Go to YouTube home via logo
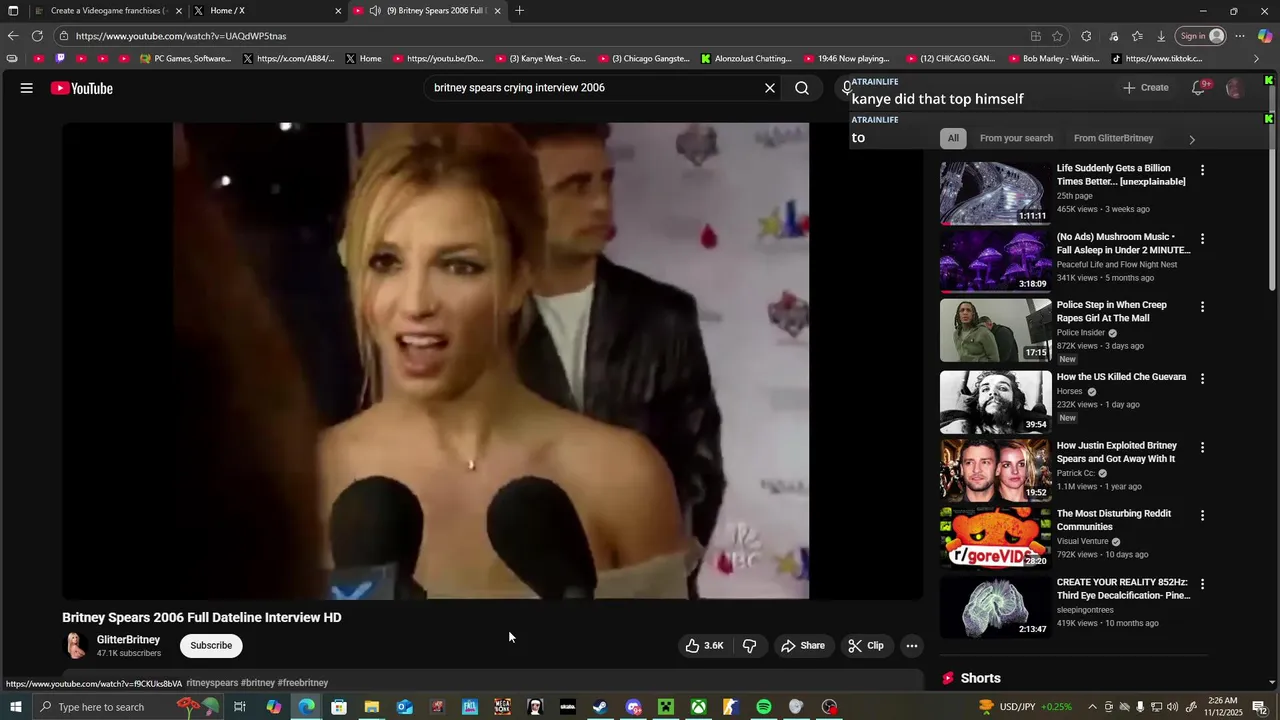This screenshot has width=1280, height=720. pyautogui.click(x=82, y=88)
